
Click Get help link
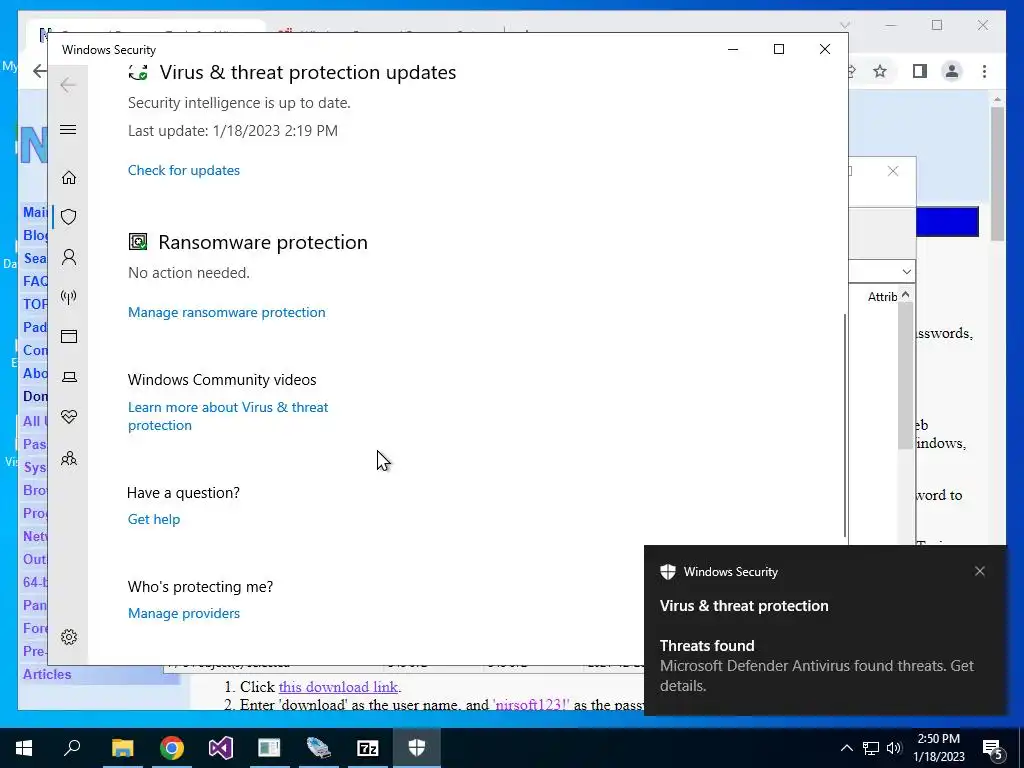point(153,519)
